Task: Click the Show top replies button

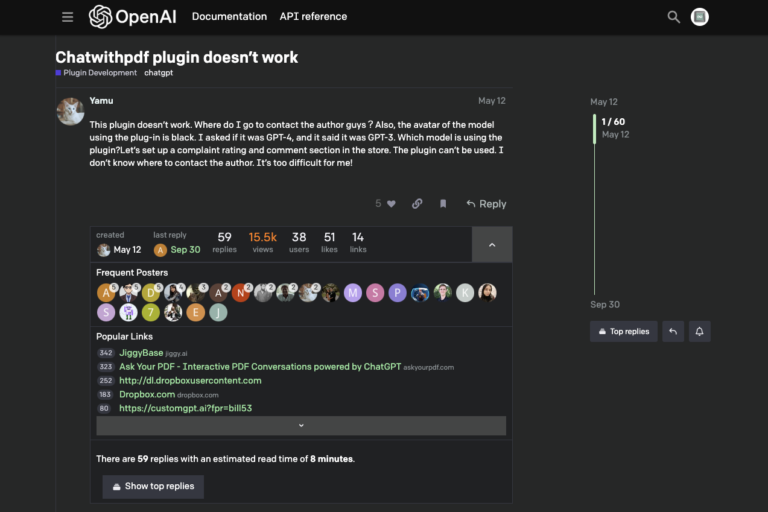Action: (153, 486)
